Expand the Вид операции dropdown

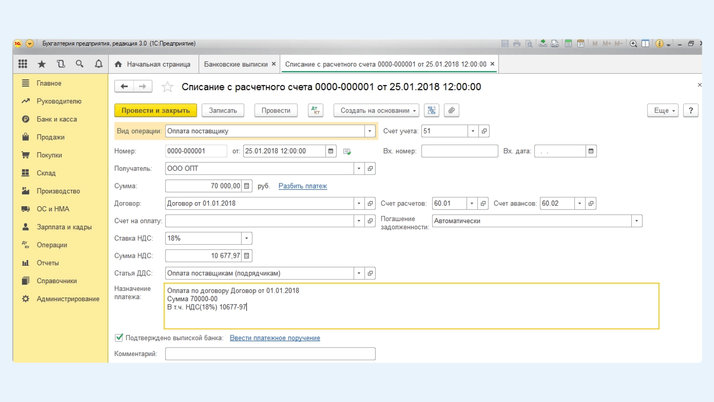[369, 131]
